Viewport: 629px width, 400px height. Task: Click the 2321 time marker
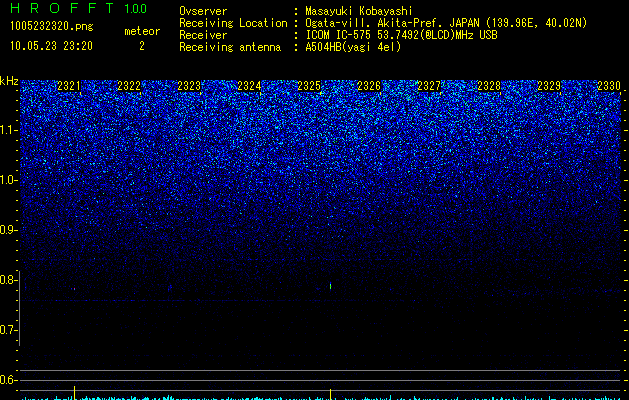[x=69, y=86]
